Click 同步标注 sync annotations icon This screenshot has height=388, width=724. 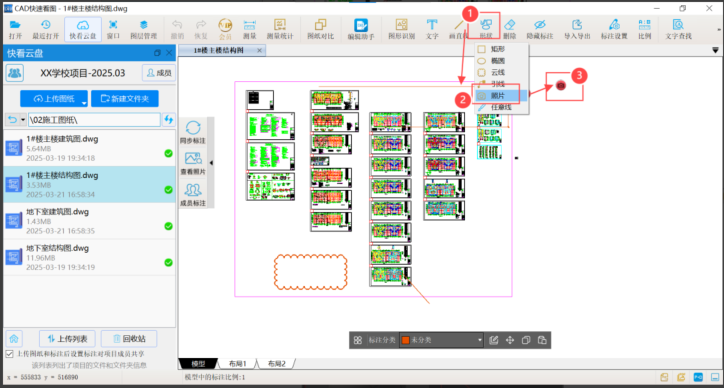[x=193, y=132]
